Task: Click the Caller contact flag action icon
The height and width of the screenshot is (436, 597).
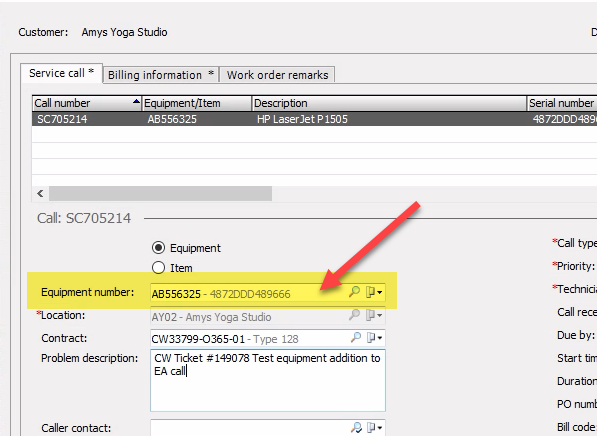Action: [371, 428]
